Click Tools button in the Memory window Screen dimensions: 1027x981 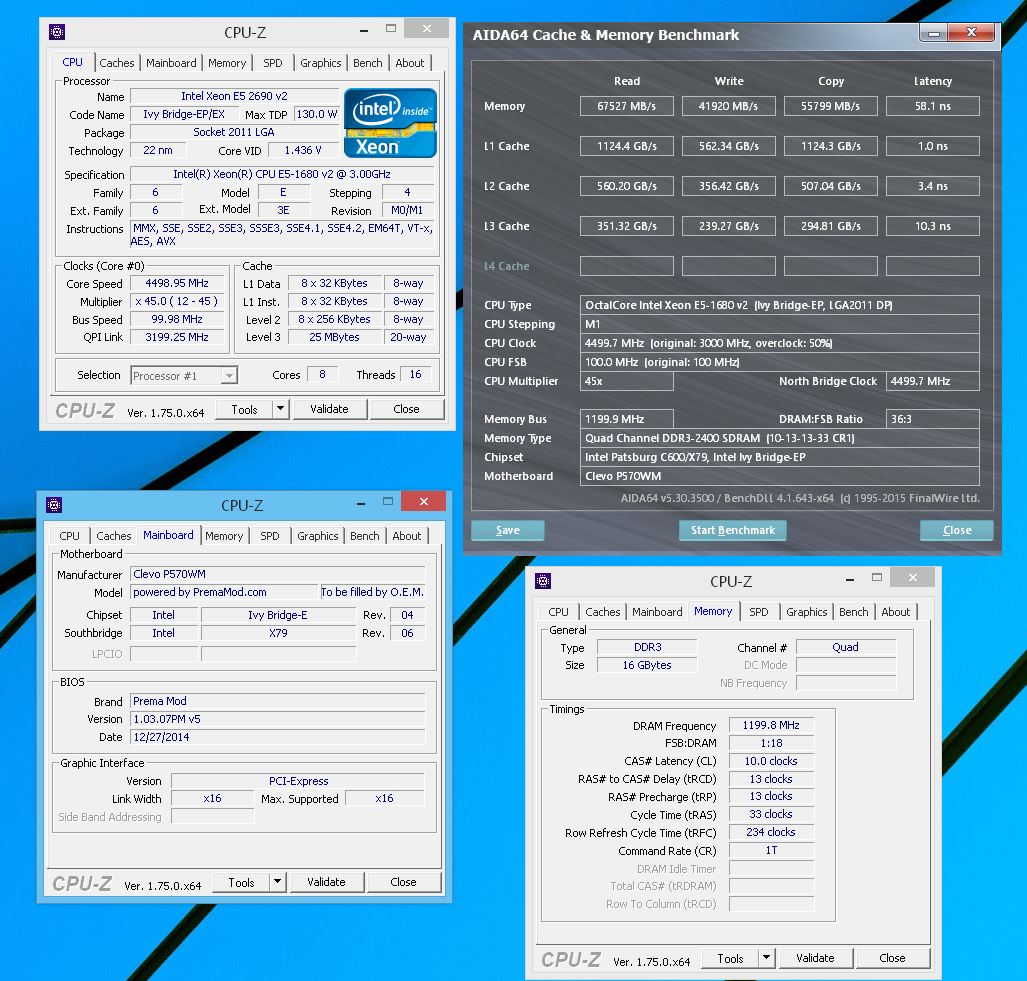(x=730, y=958)
